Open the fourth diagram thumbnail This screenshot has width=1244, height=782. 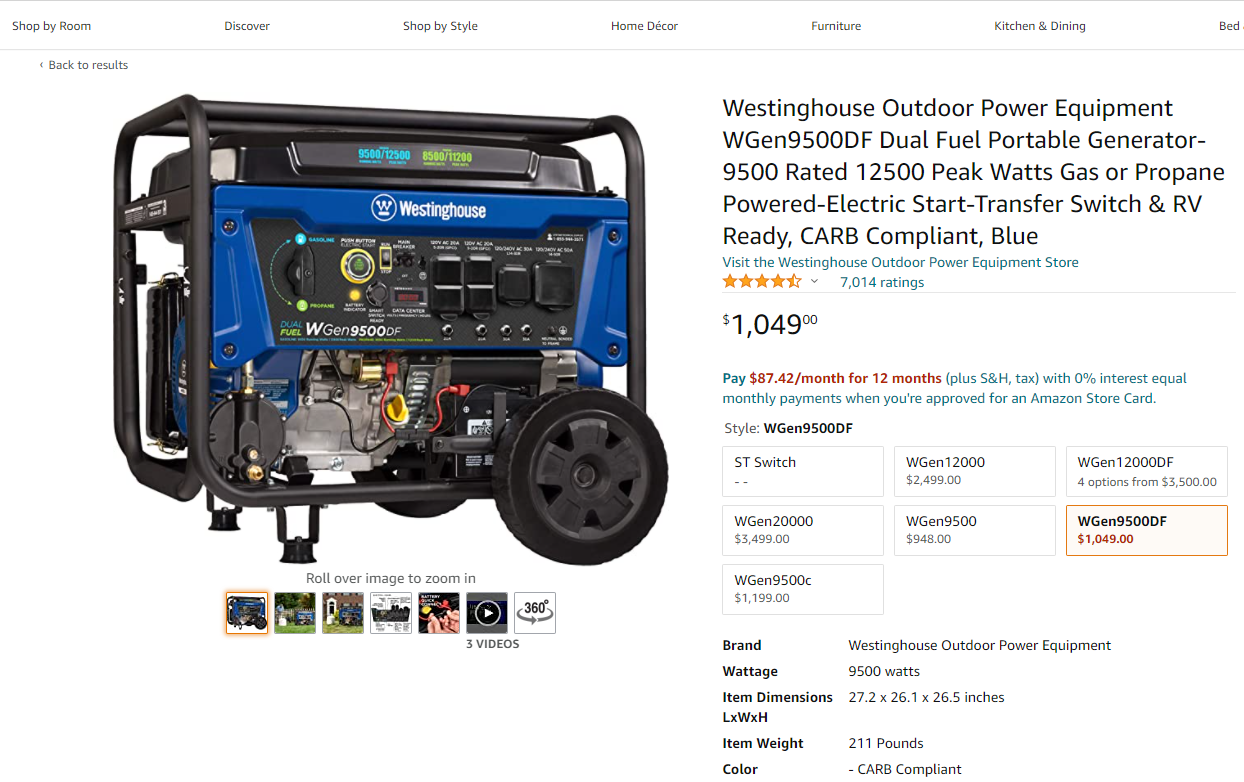[391, 613]
